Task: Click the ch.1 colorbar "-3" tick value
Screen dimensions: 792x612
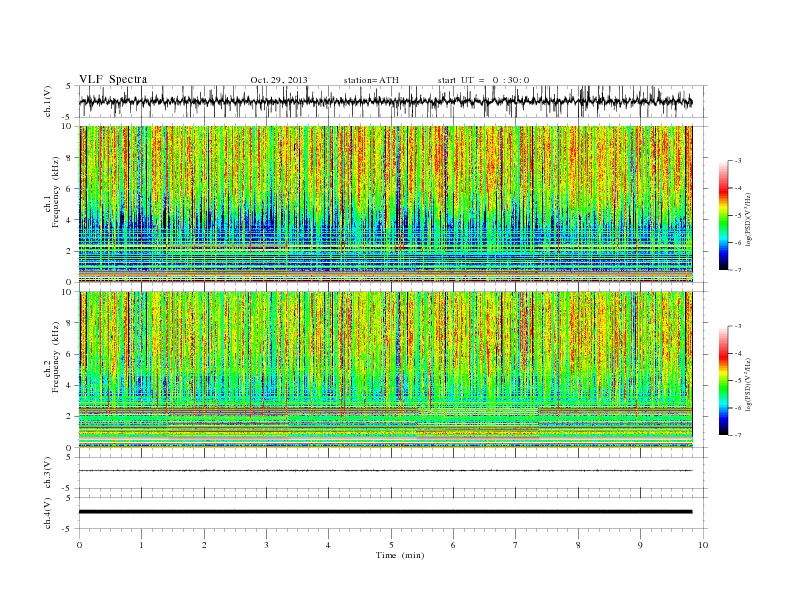Action: 738,161
